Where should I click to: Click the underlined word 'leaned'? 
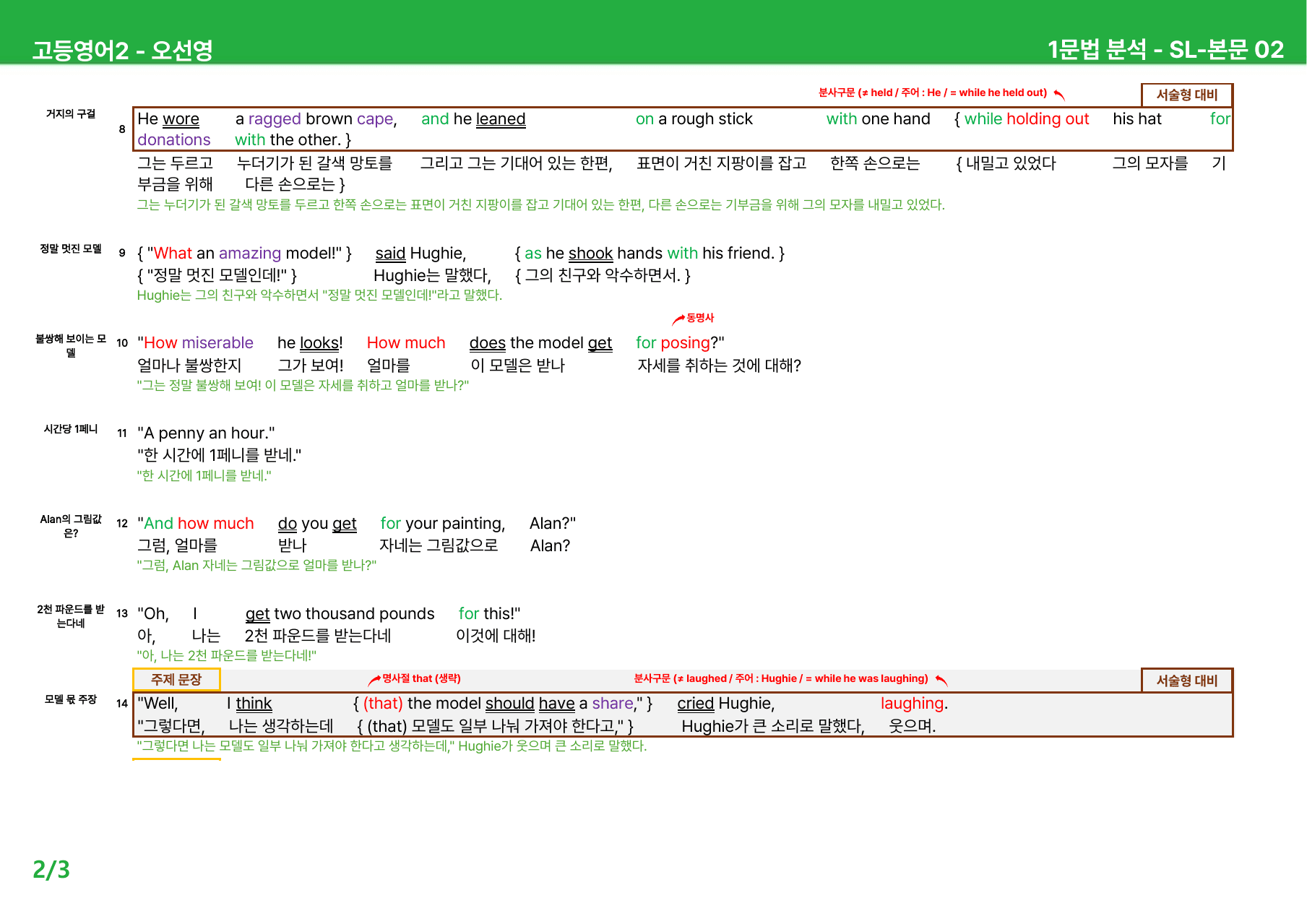501,119
